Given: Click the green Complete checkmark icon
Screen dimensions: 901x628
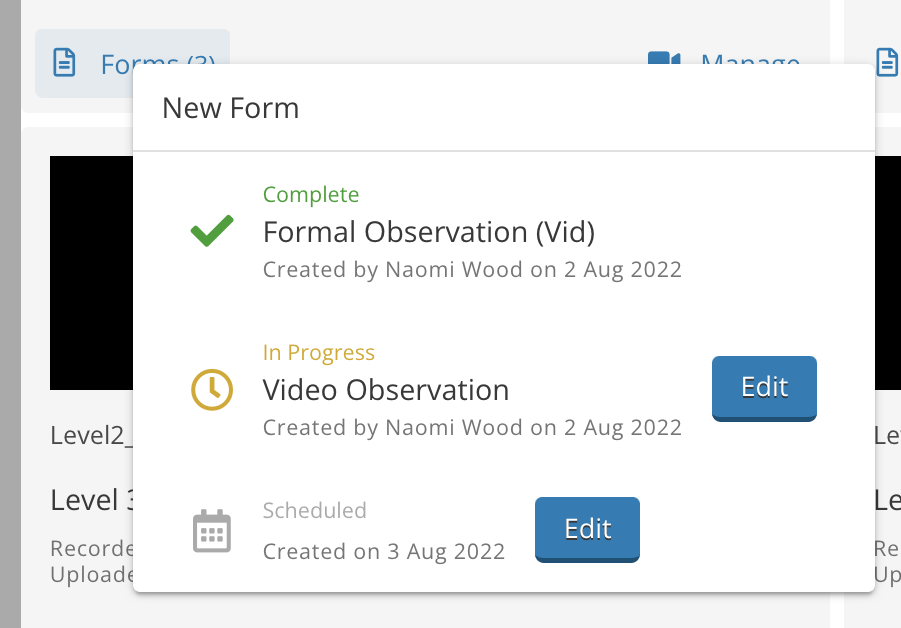Looking at the screenshot, I should coord(212,231).
